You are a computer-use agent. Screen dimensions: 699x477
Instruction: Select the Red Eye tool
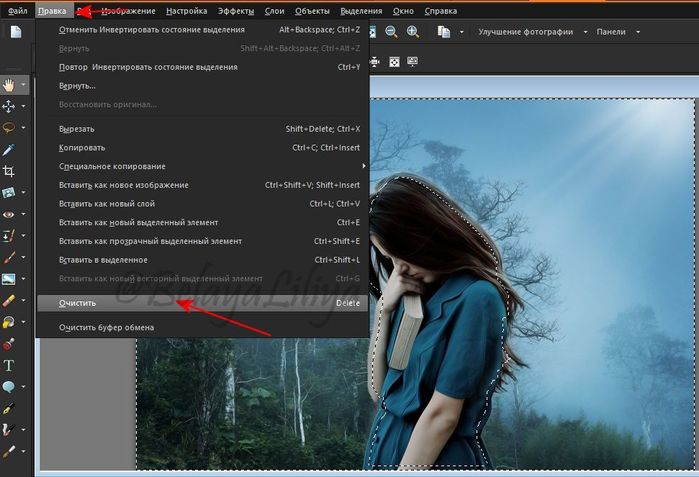click(8, 214)
